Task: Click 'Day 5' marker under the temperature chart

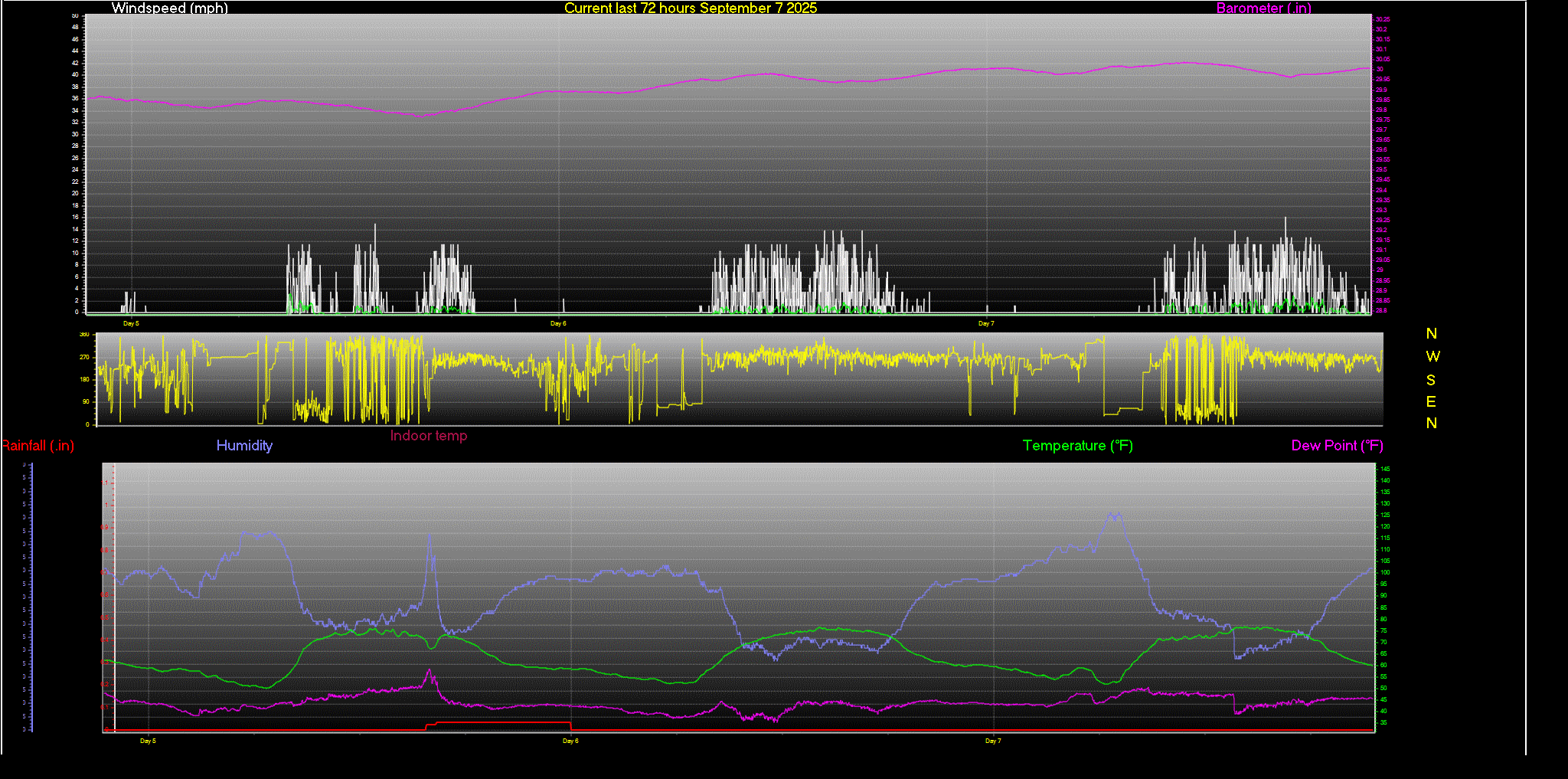Action: click(x=148, y=741)
